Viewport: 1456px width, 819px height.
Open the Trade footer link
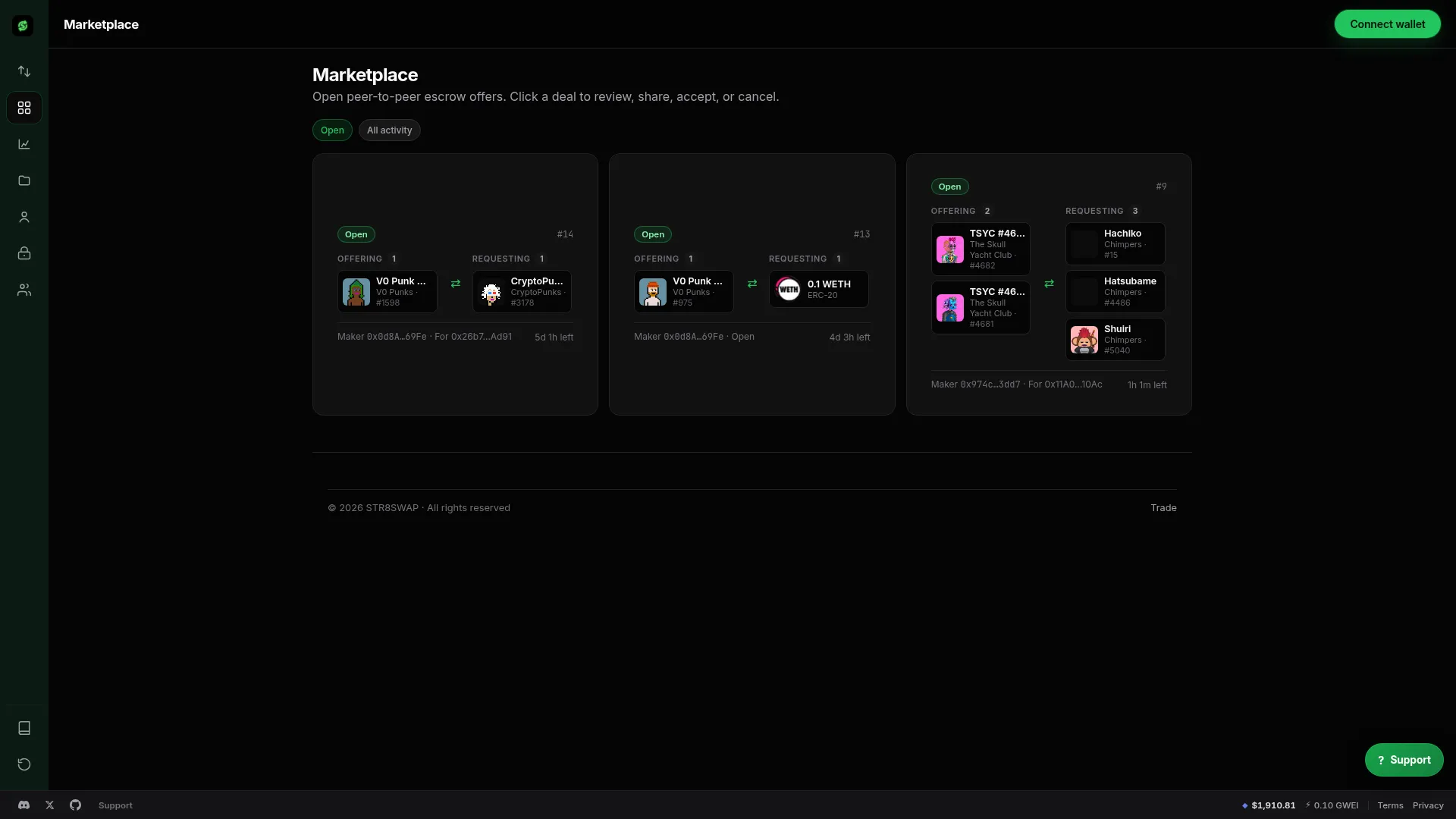point(1163,508)
